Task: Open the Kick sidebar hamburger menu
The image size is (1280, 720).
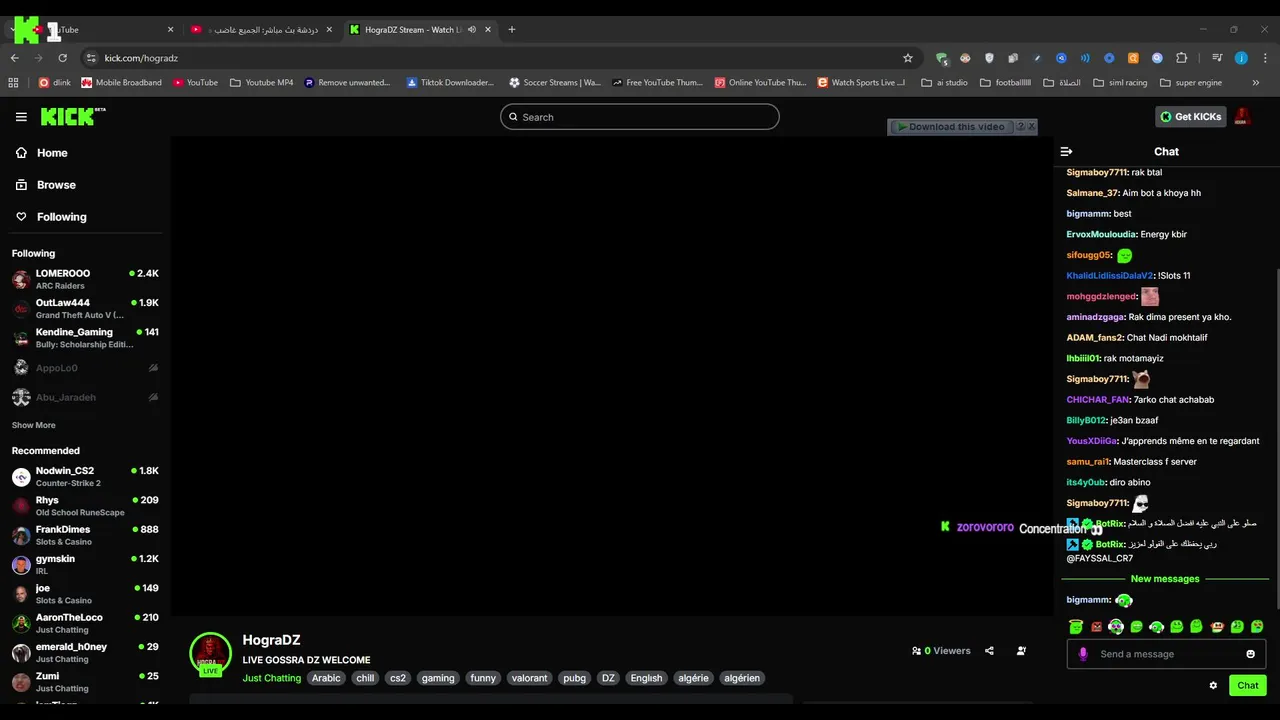Action: pos(21,117)
